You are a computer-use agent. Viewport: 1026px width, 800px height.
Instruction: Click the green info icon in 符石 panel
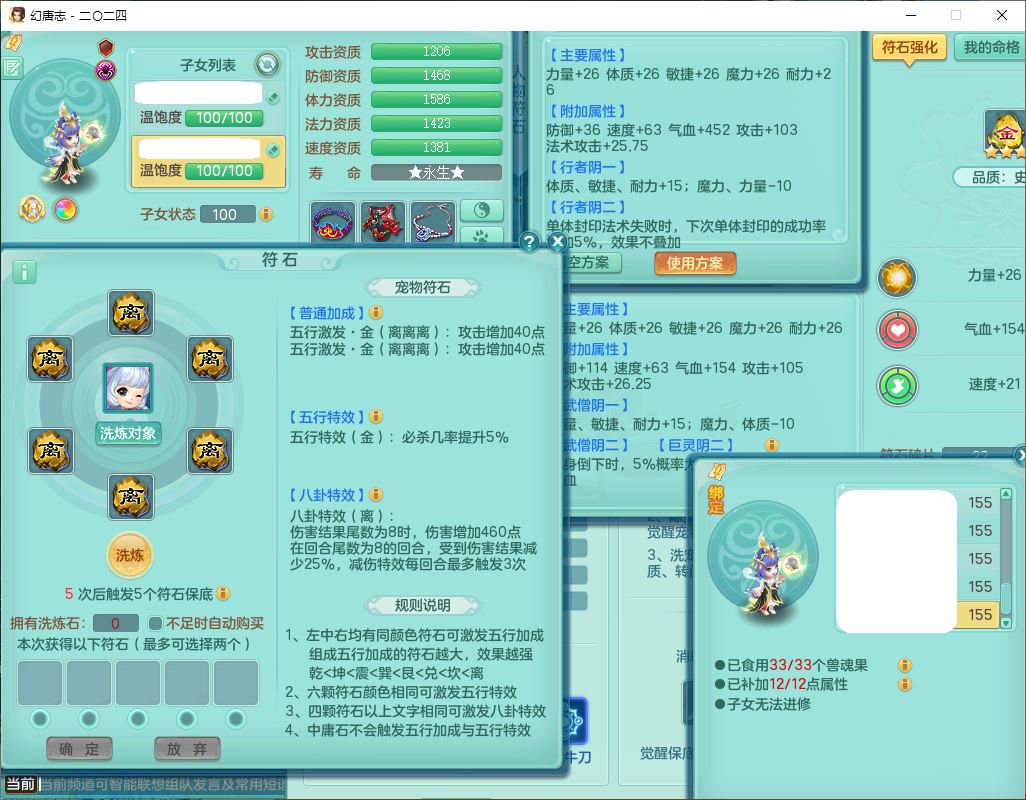(x=24, y=271)
